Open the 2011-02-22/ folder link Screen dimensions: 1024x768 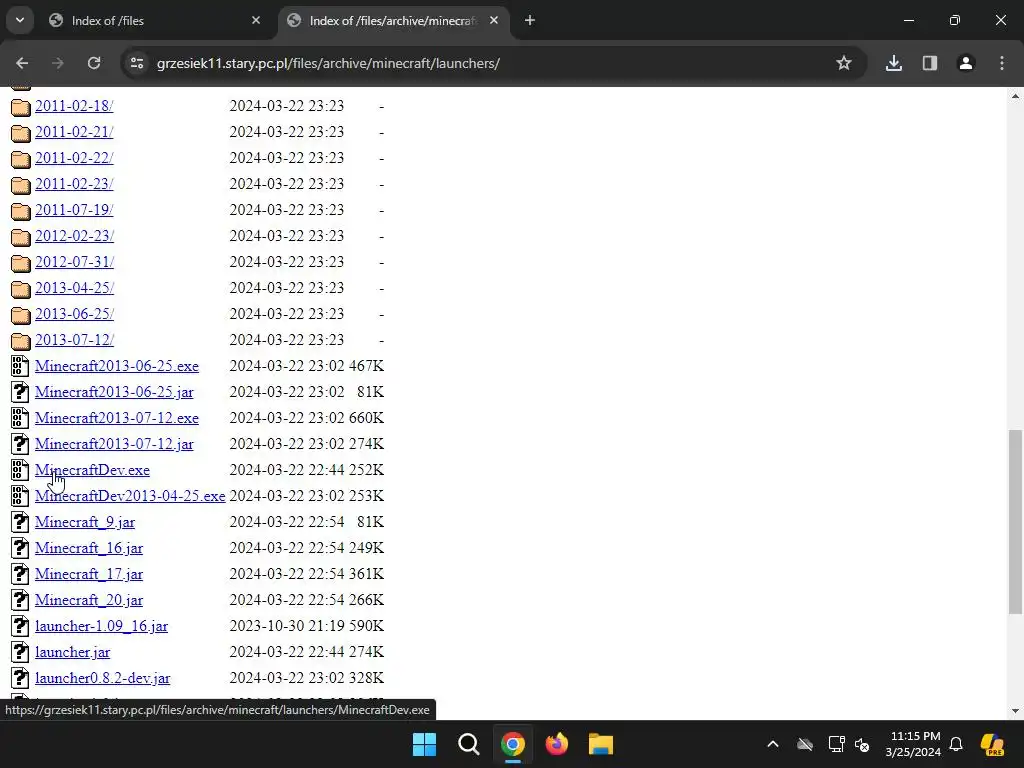[74, 158]
